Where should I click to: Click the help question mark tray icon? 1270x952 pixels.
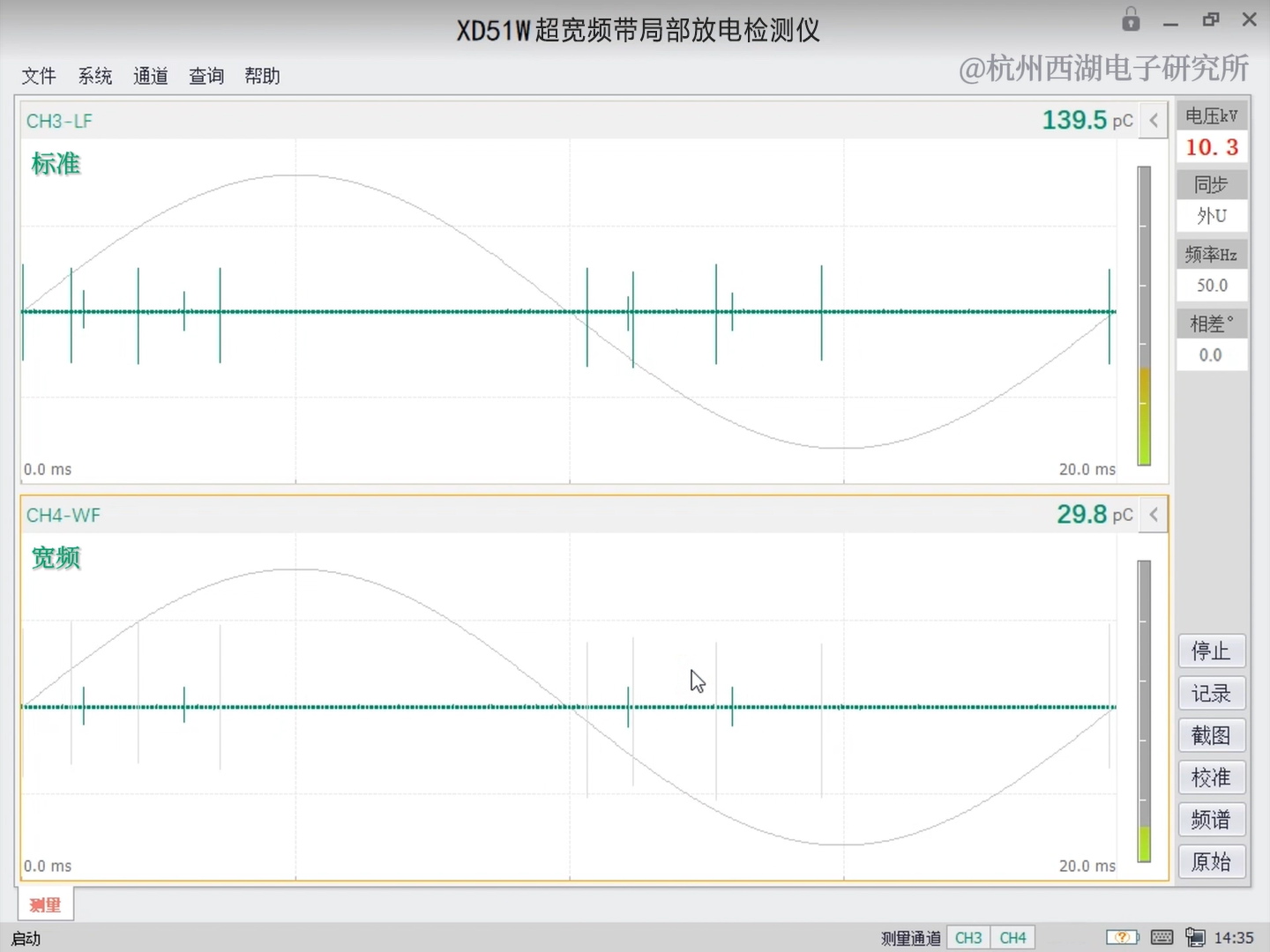click(x=1122, y=937)
